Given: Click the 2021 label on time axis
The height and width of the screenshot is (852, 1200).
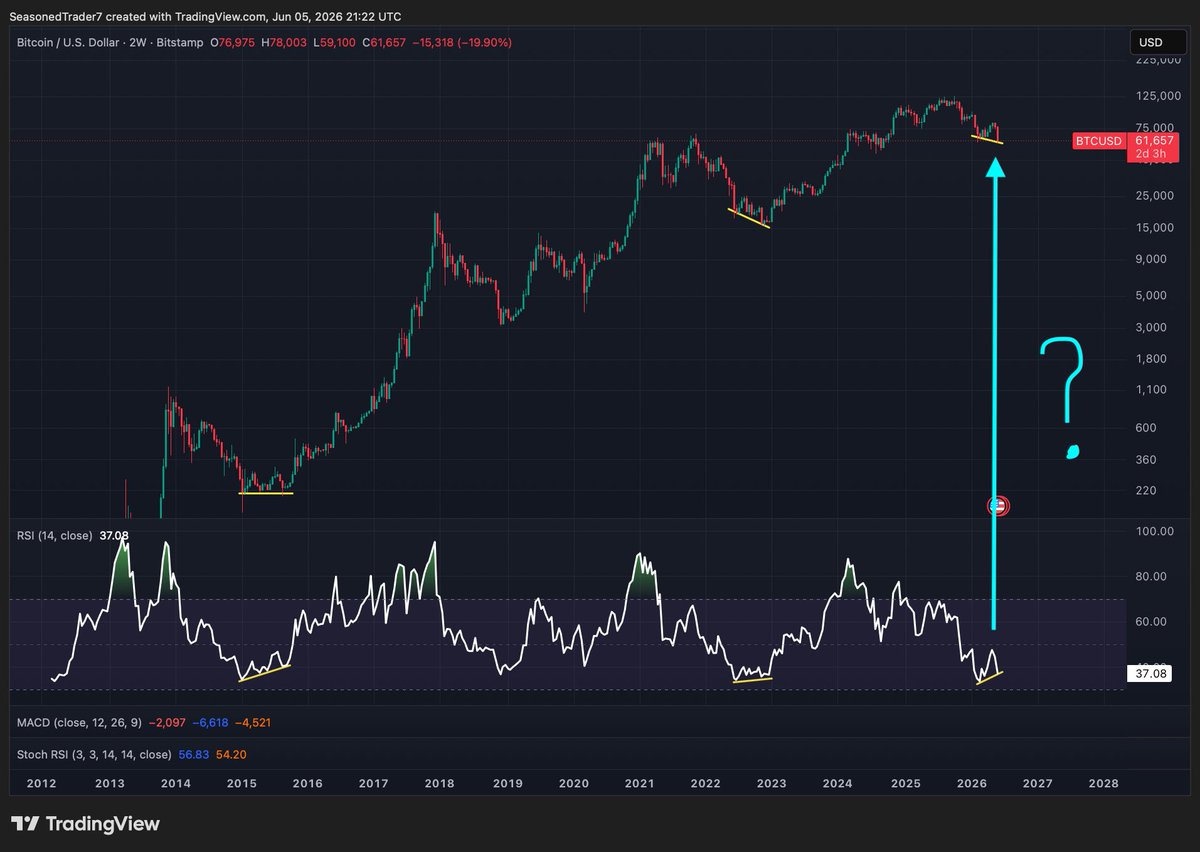Looking at the screenshot, I should pos(639,784).
